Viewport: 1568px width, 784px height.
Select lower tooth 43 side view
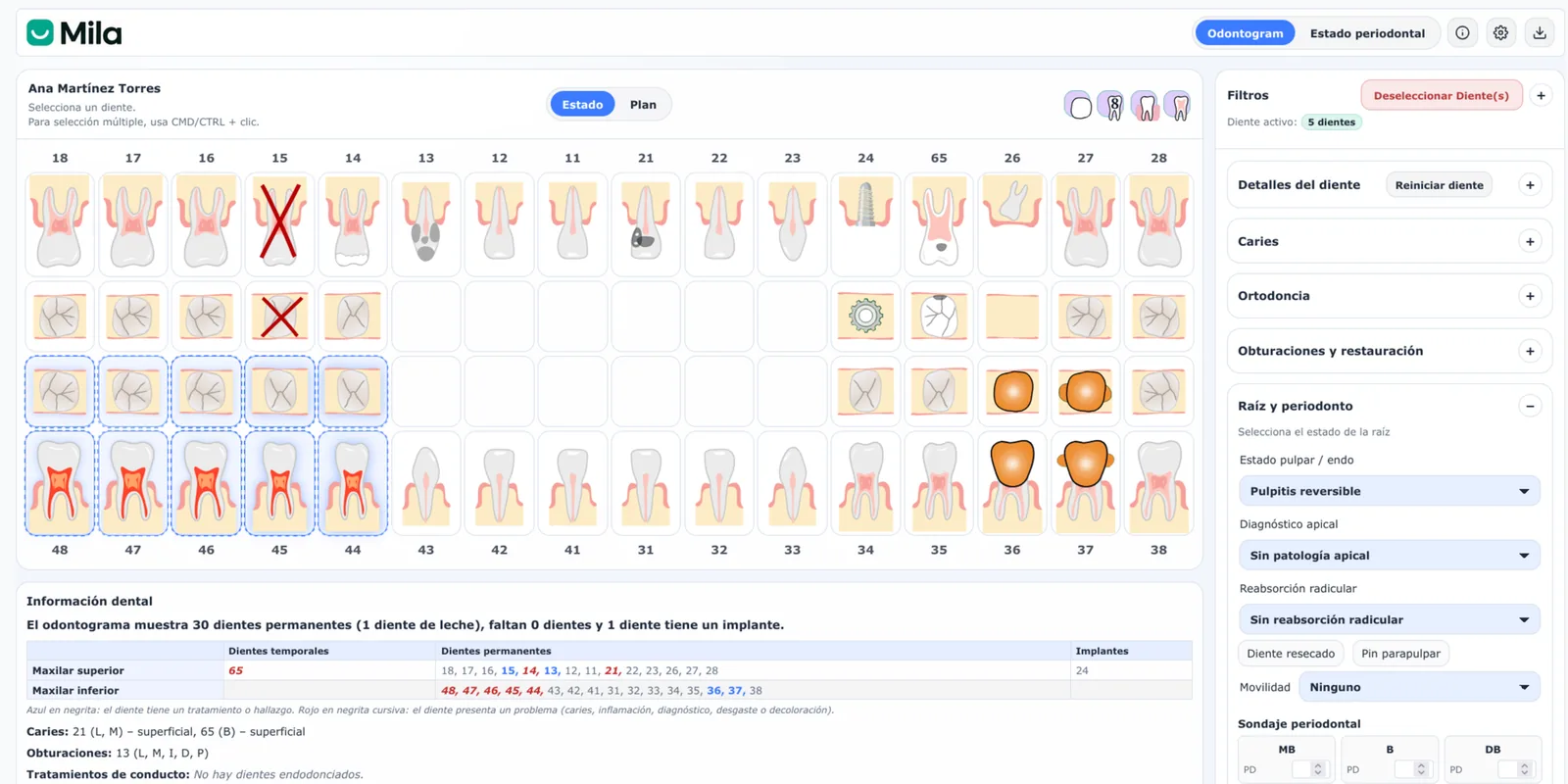[x=425, y=483]
